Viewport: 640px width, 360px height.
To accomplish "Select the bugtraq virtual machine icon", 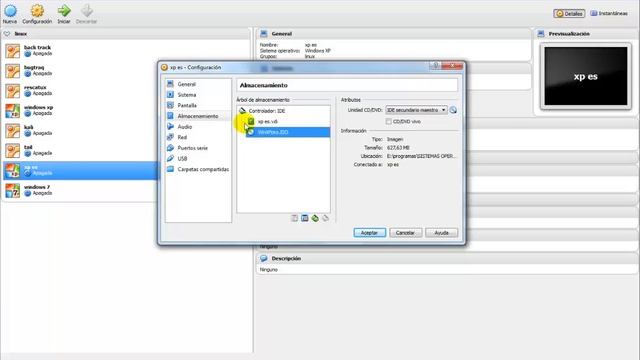I will point(12,71).
